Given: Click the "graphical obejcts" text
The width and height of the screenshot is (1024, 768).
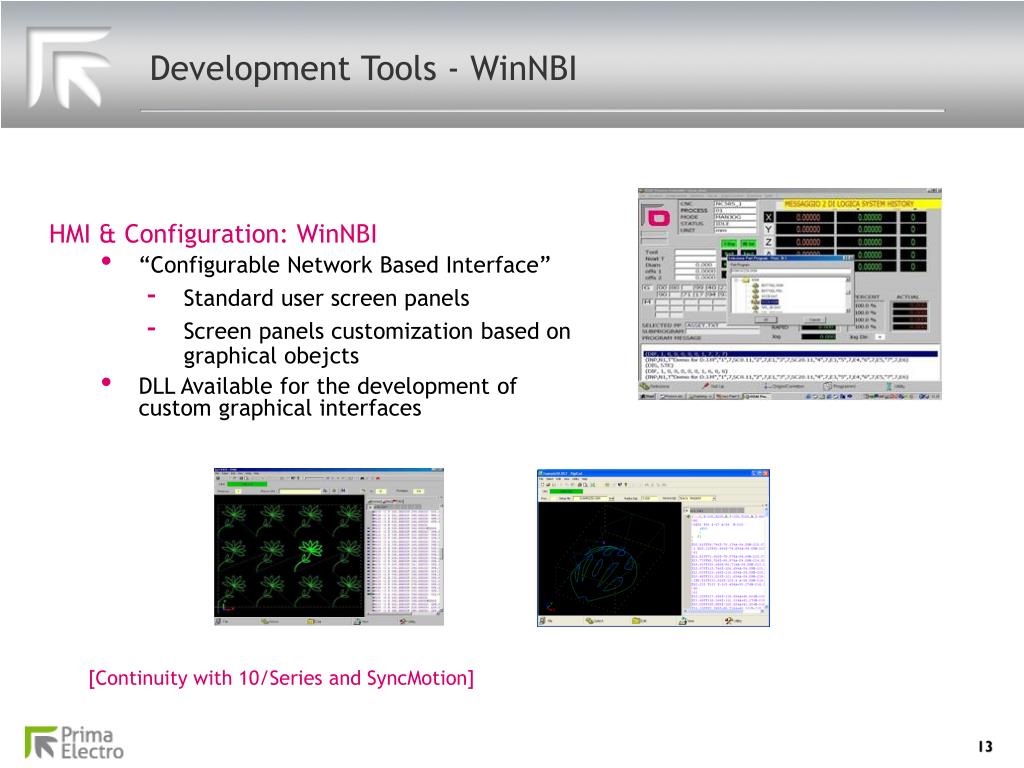Looking at the screenshot, I should (271, 356).
